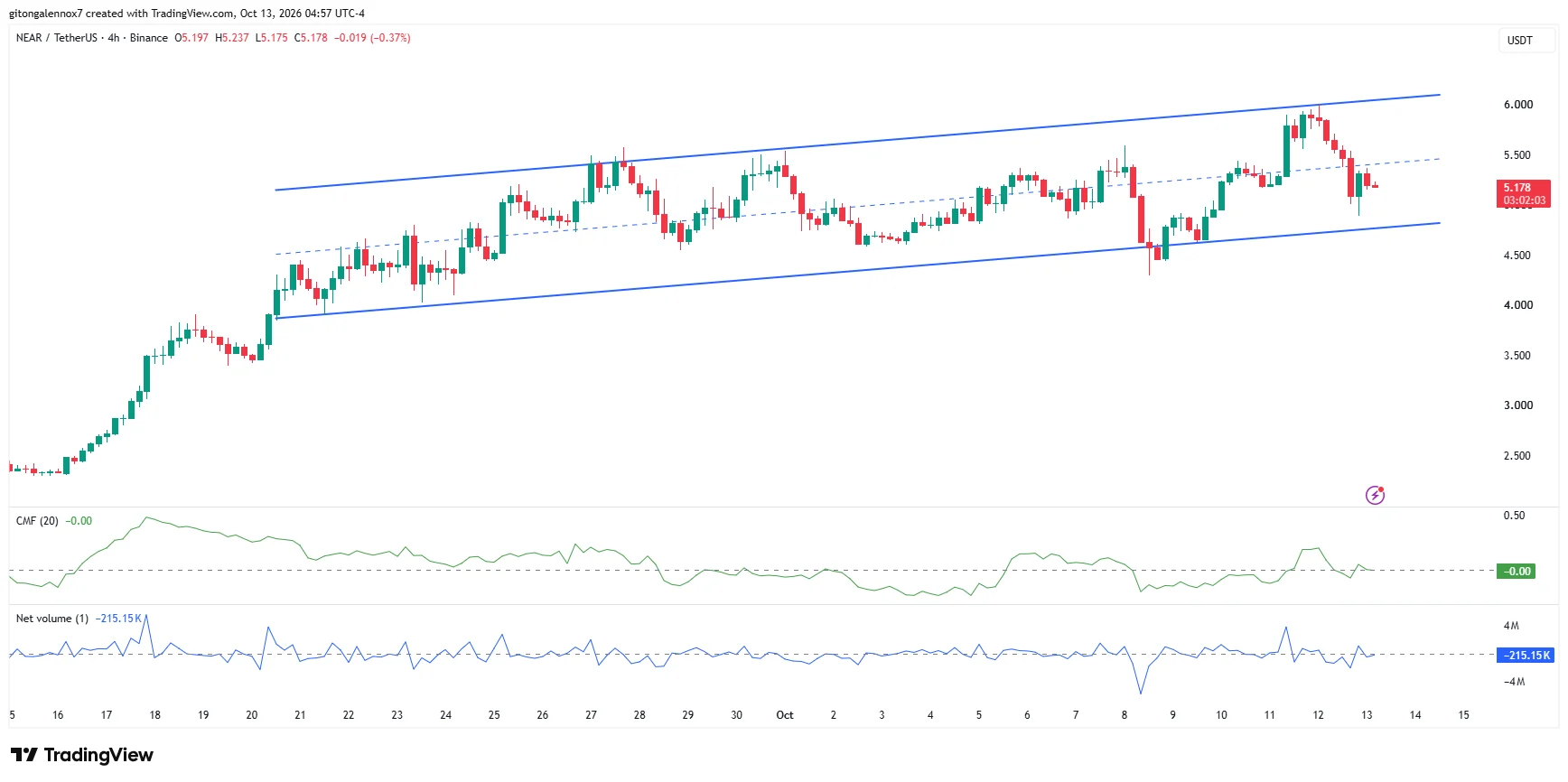Click the 3.000 price axis label

1518,405
